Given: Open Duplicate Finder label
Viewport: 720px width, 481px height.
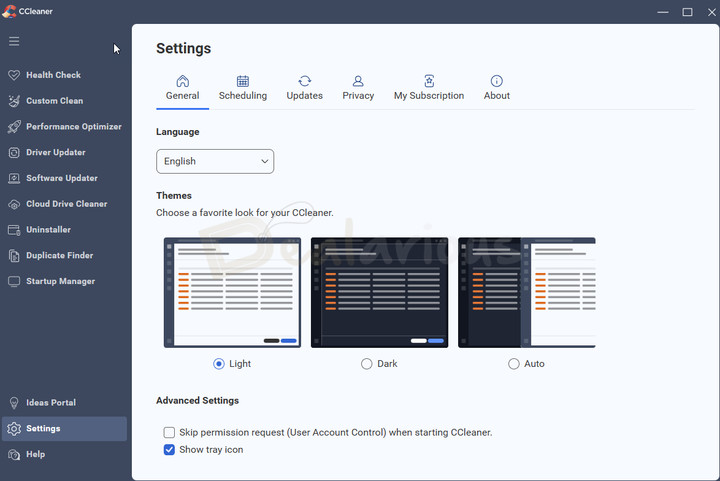Looking at the screenshot, I should (x=60, y=255).
